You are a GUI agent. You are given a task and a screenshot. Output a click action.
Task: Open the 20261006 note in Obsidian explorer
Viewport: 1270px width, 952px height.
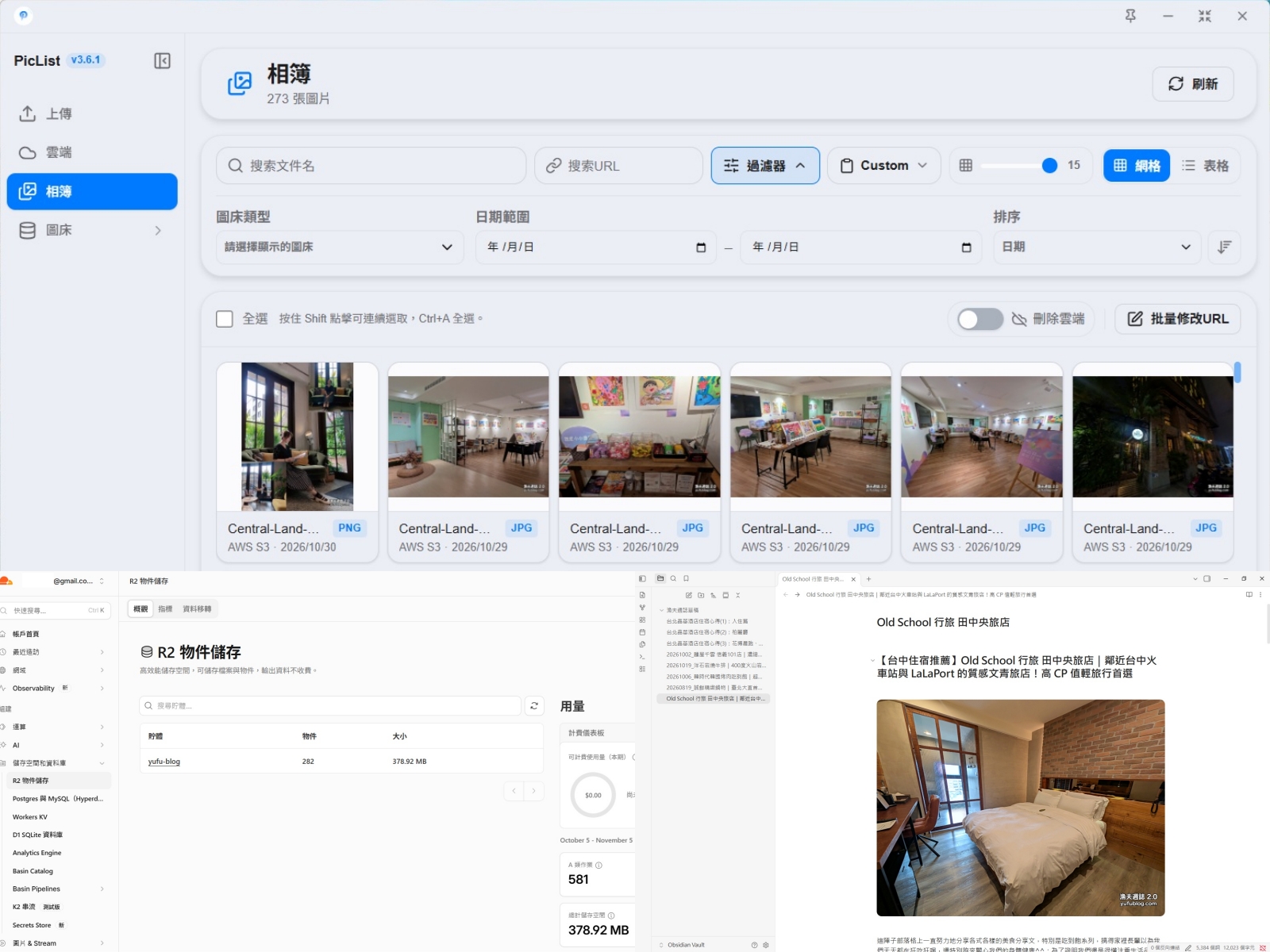click(x=714, y=677)
